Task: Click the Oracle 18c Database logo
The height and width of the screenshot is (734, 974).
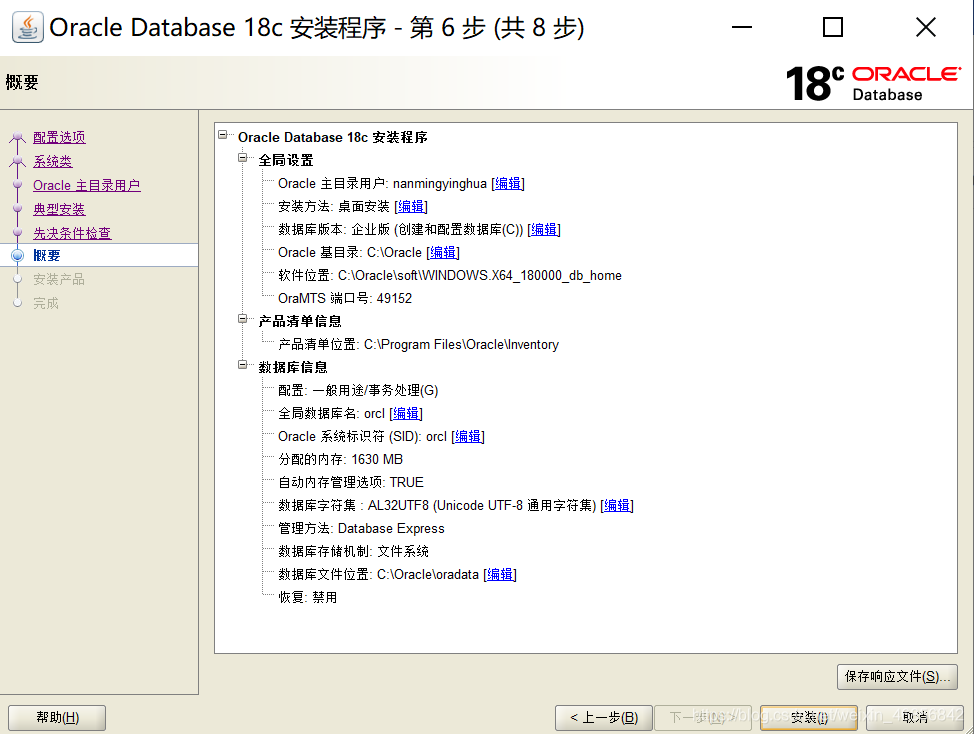Action: click(873, 83)
